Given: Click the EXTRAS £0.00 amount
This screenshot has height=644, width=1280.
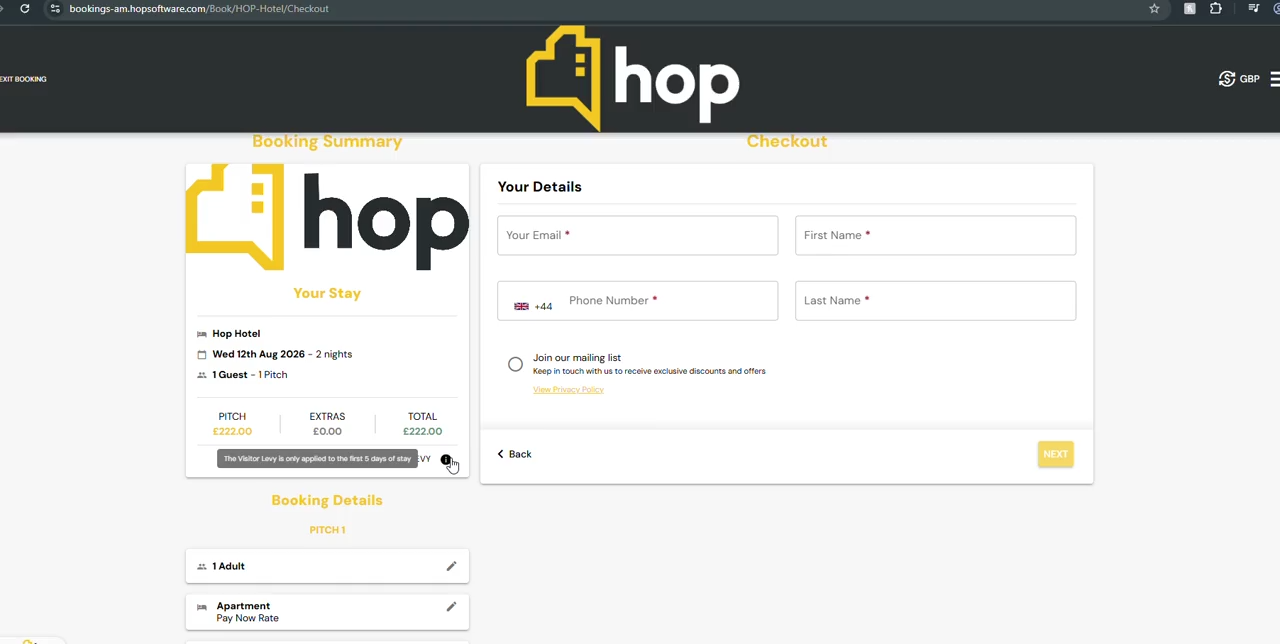Looking at the screenshot, I should pyautogui.click(x=327, y=431).
